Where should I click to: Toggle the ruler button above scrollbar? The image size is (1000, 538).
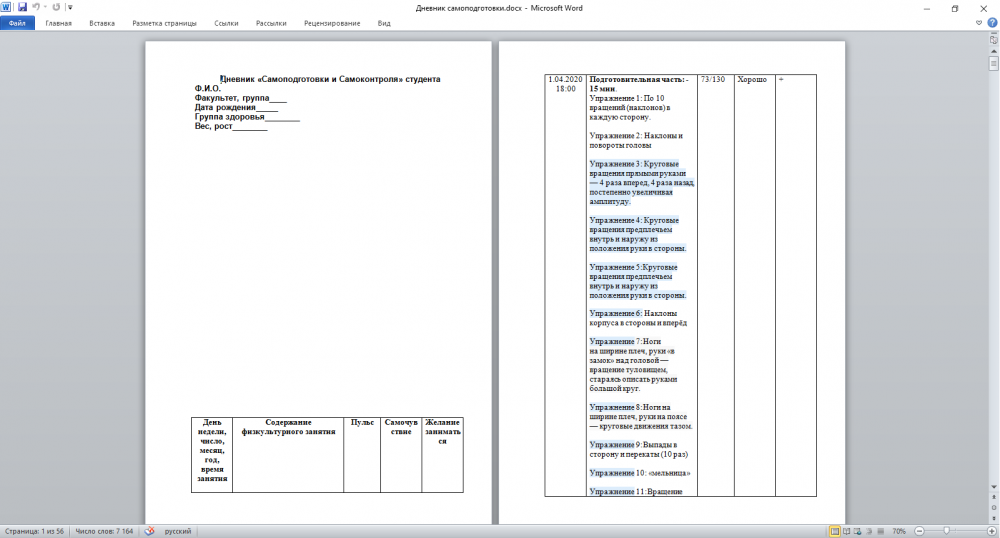(994, 40)
